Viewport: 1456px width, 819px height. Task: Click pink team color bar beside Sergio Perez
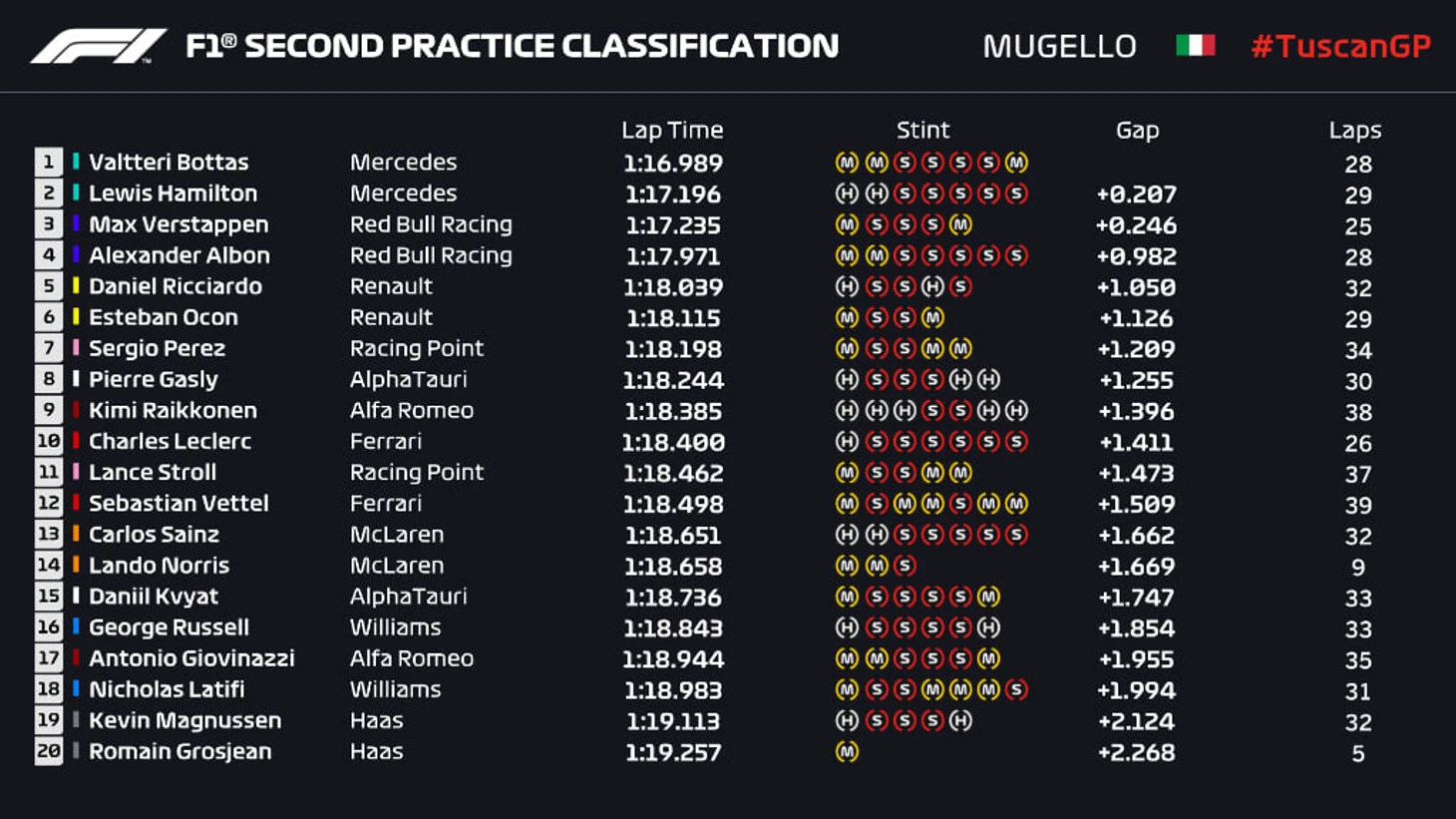pos(76,348)
